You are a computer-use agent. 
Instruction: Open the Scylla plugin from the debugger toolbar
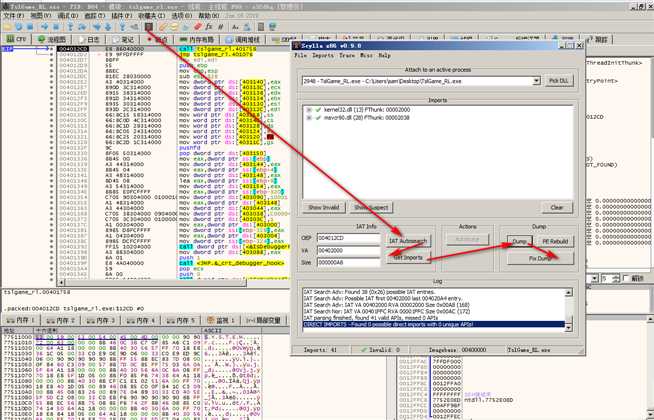(x=148, y=27)
